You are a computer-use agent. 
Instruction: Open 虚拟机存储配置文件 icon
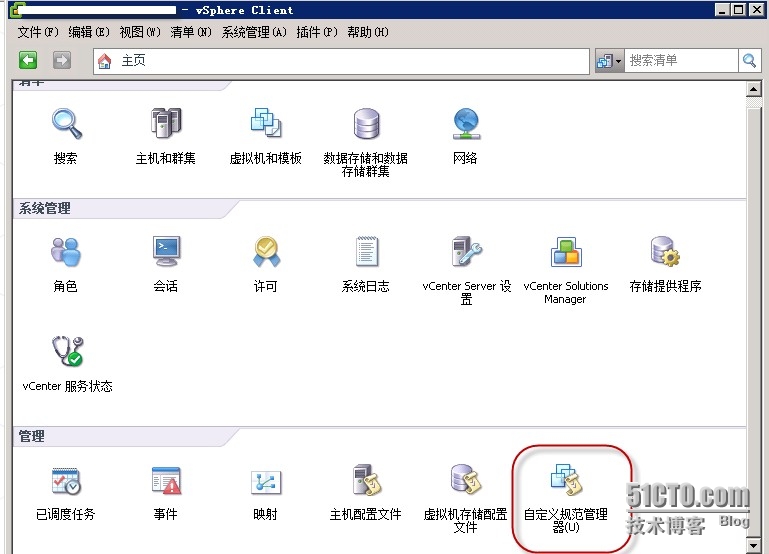pyautogui.click(x=466, y=479)
